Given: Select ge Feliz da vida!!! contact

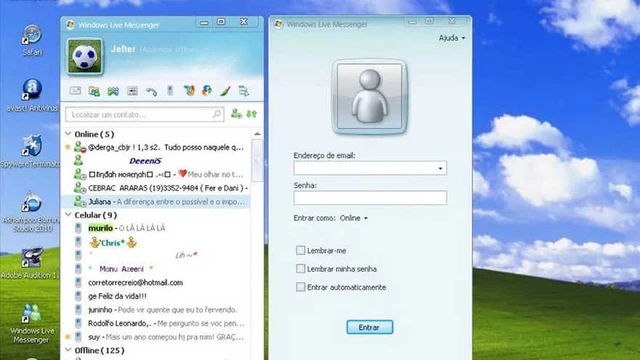Looking at the screenshot, I should click(x=157, y=296).
